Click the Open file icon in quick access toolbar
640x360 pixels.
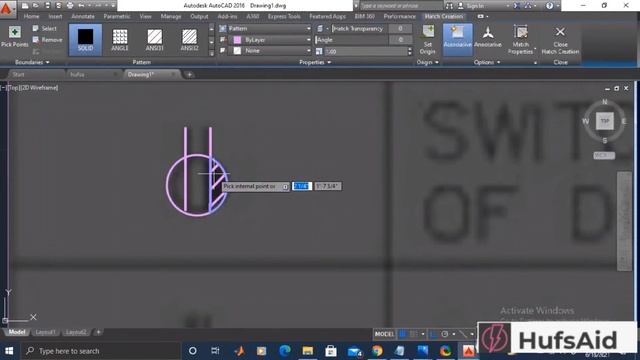pos(36,6)
